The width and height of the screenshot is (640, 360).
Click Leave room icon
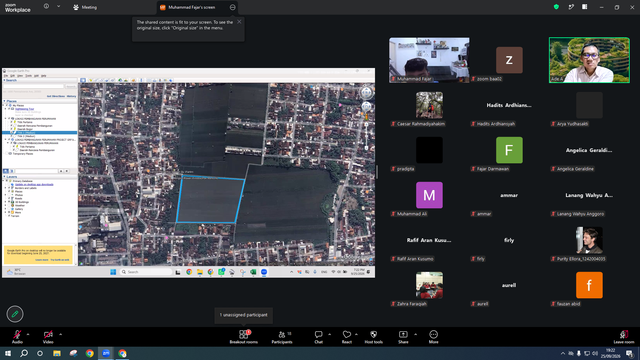tap(624, 337)
